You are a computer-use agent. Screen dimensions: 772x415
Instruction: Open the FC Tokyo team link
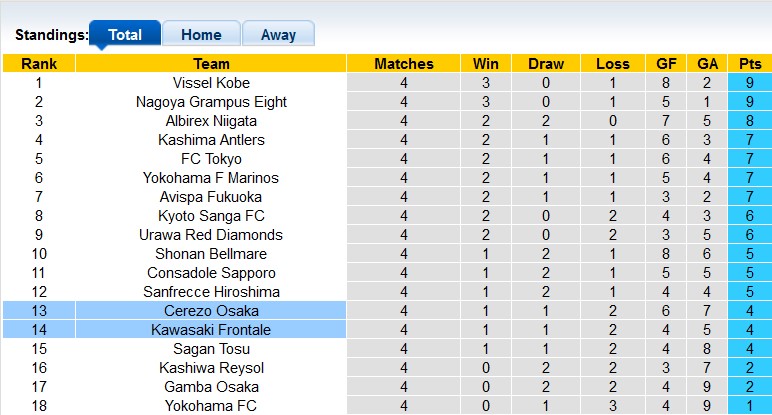211,159
